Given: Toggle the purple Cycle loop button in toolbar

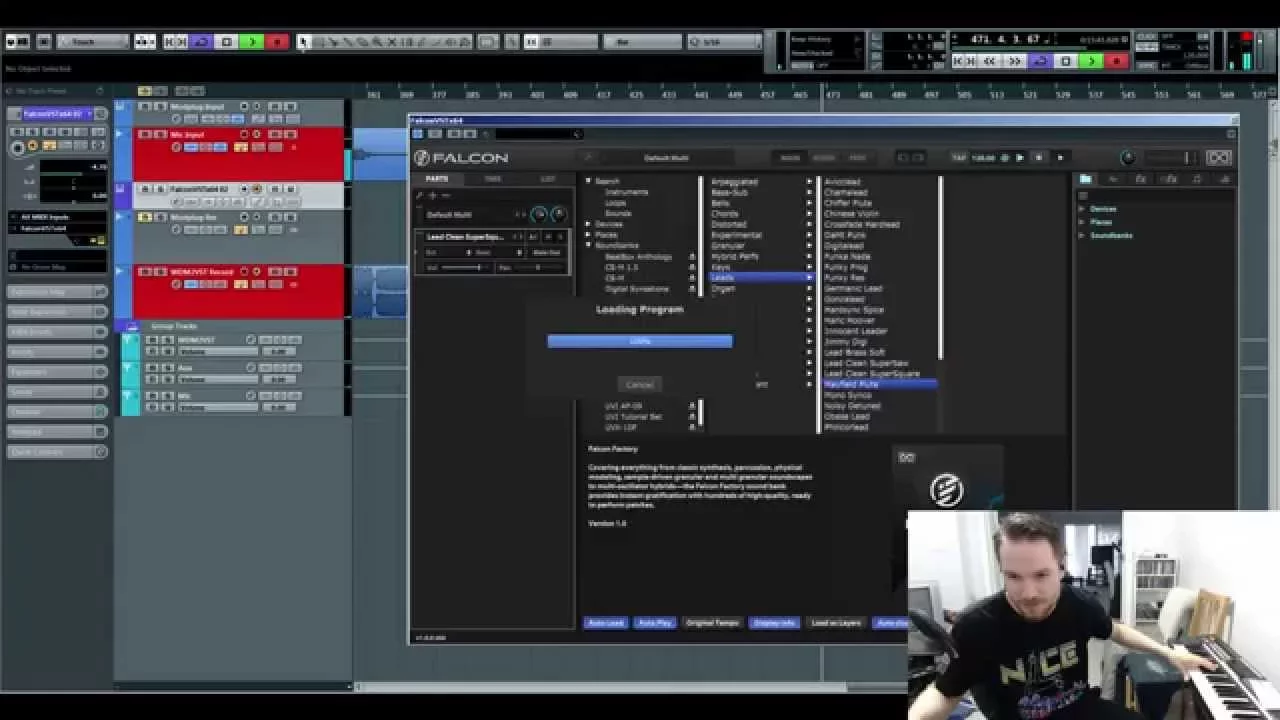Looking at the screenshot, I should point(201,42).
